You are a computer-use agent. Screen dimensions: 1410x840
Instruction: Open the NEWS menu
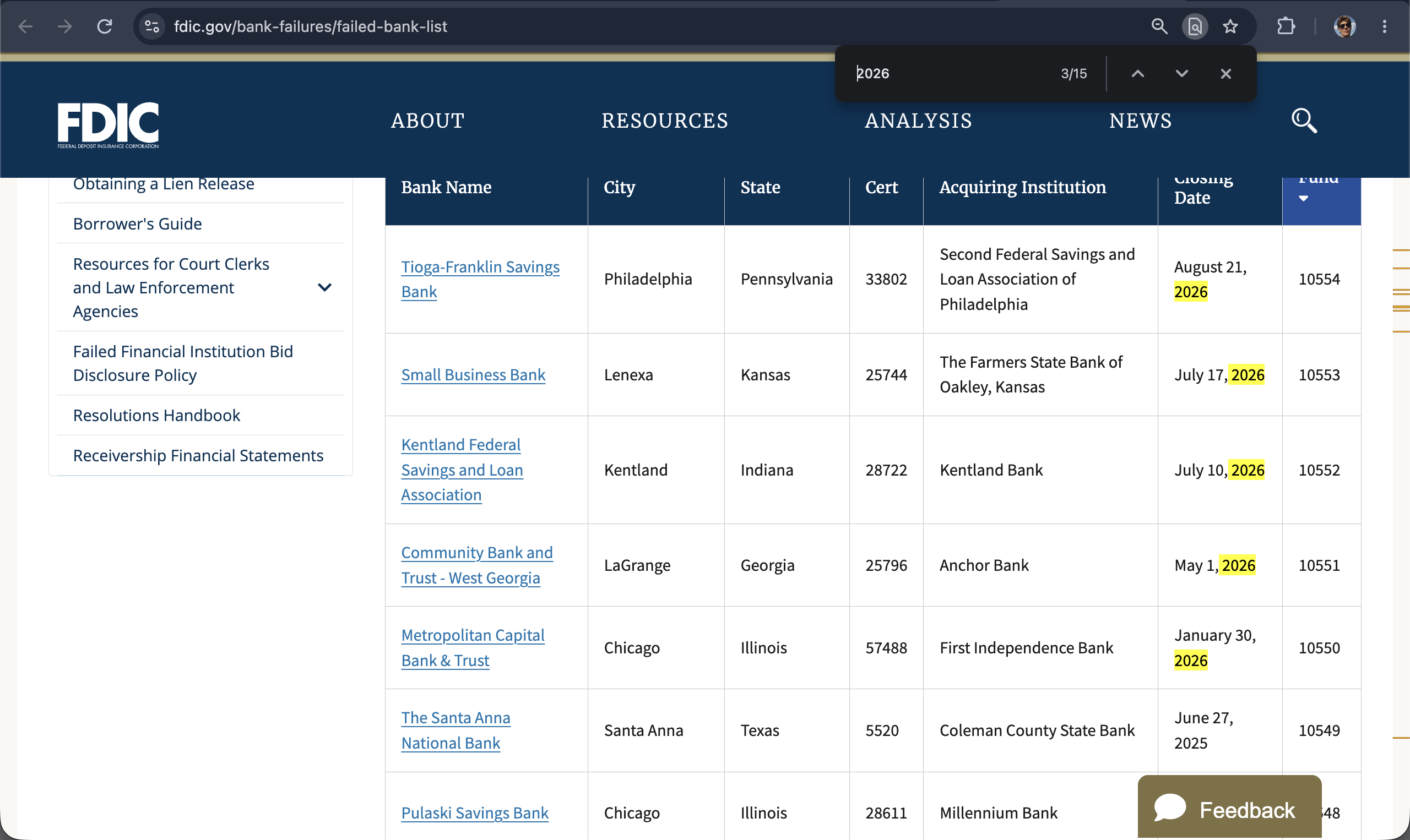(x=1141, y=121)
